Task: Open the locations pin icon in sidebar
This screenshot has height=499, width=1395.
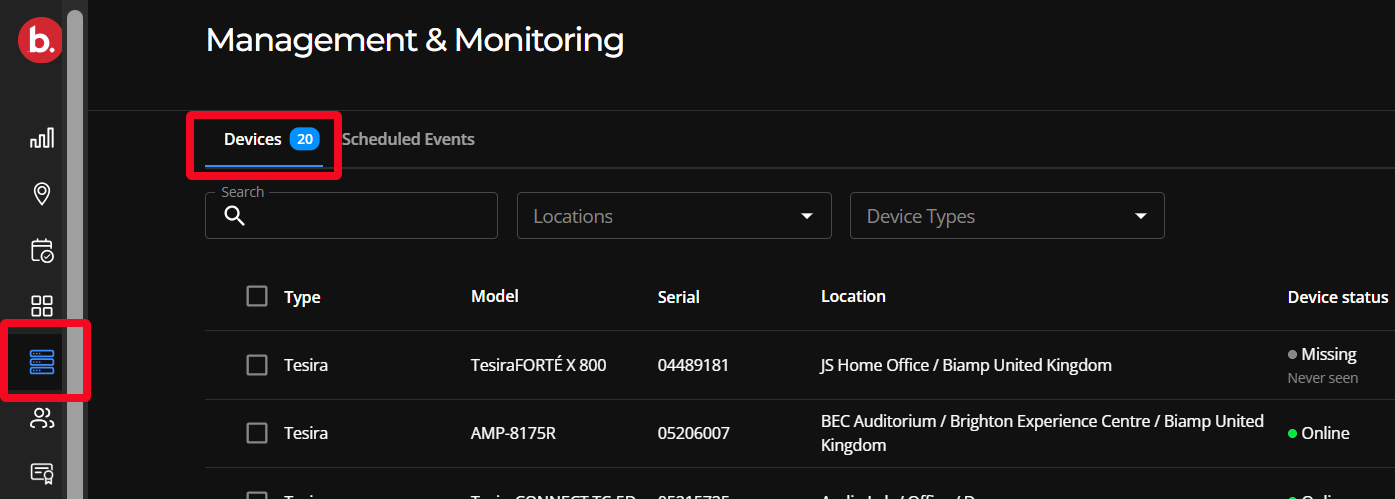Action: pyautogui.click(x=42, y=194)
